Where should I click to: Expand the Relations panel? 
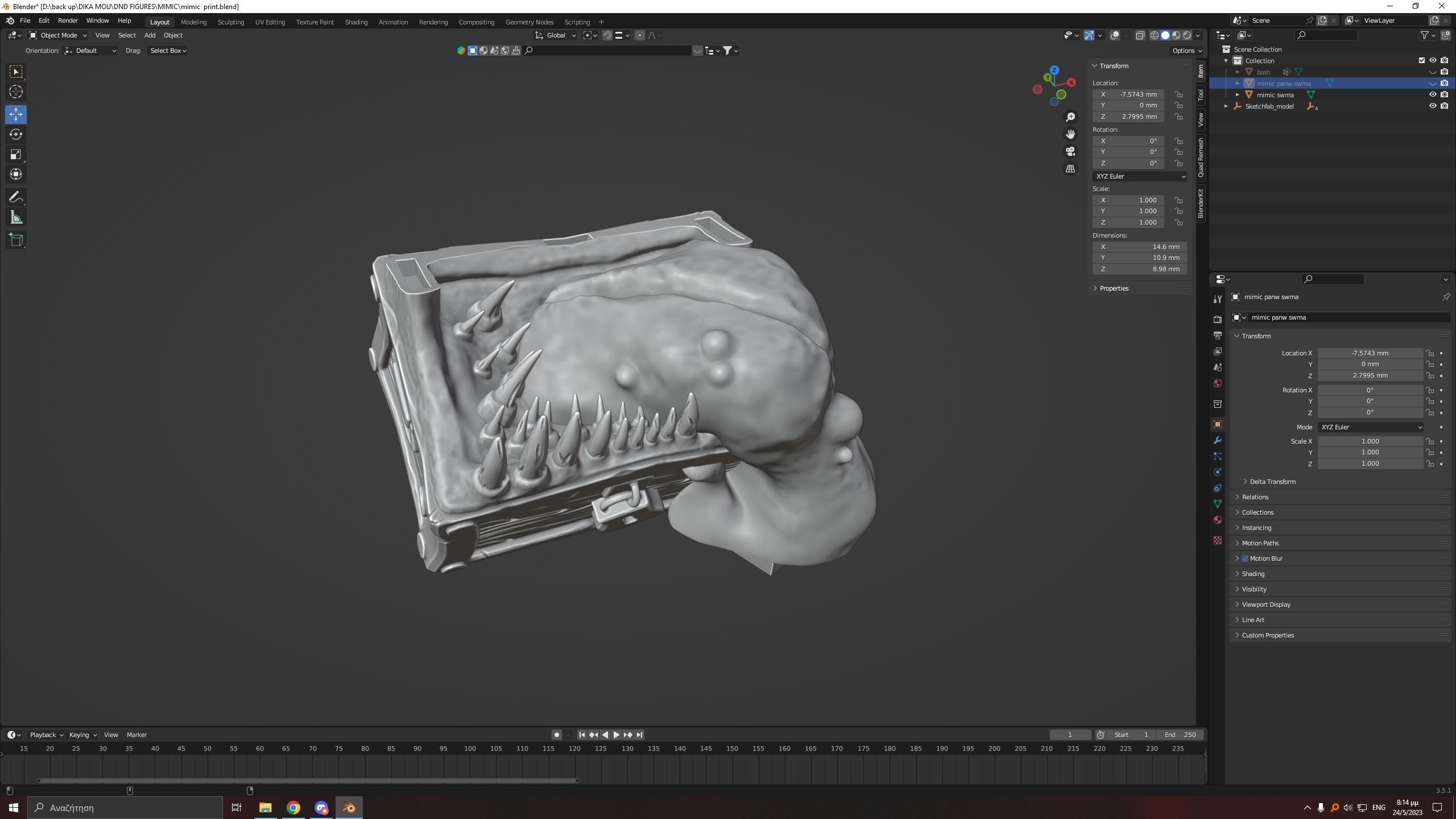1255,497
